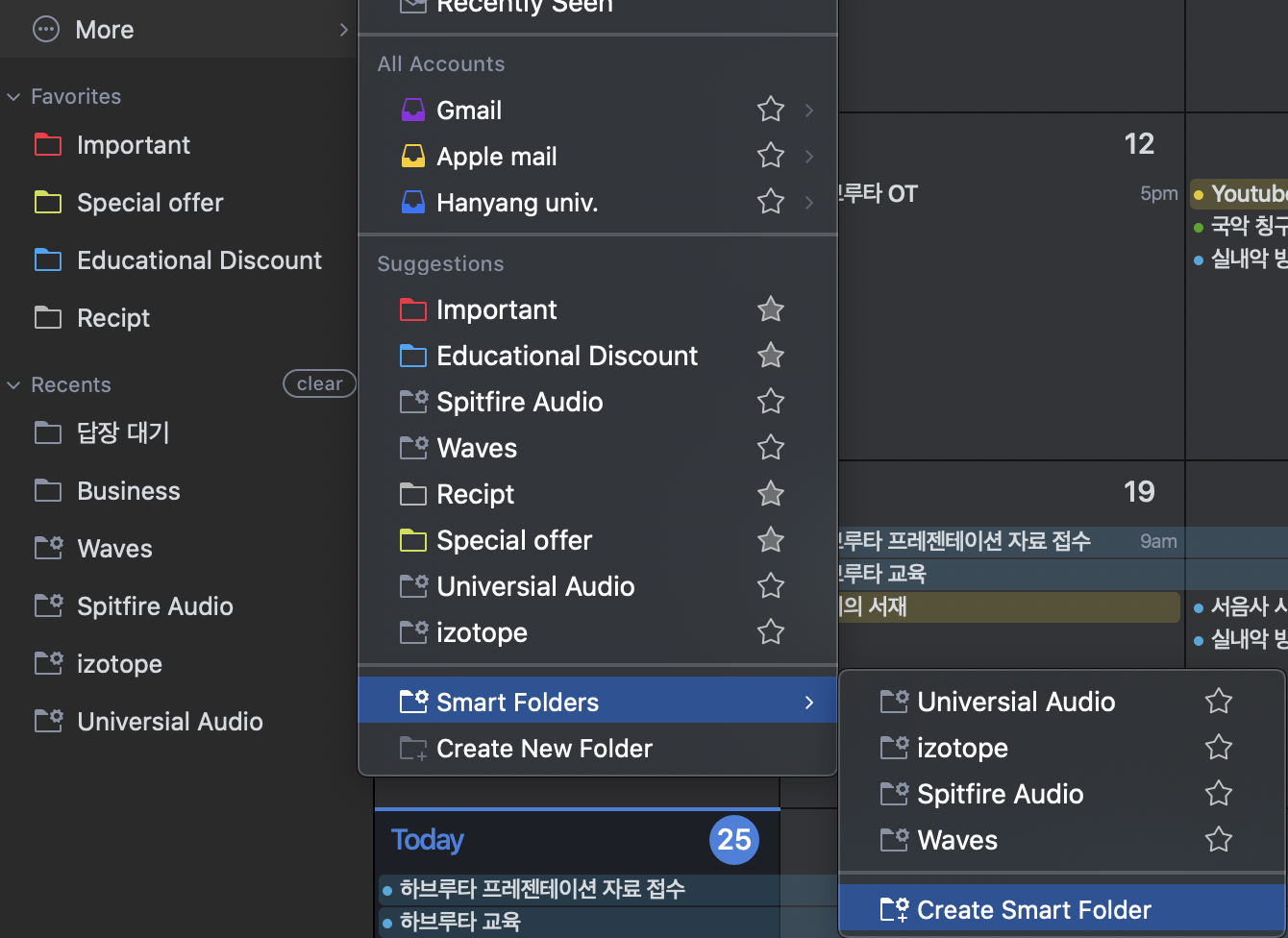Favorite izotope star in Suggestions
Screen dimensions: 1288x938
point(771,632)
